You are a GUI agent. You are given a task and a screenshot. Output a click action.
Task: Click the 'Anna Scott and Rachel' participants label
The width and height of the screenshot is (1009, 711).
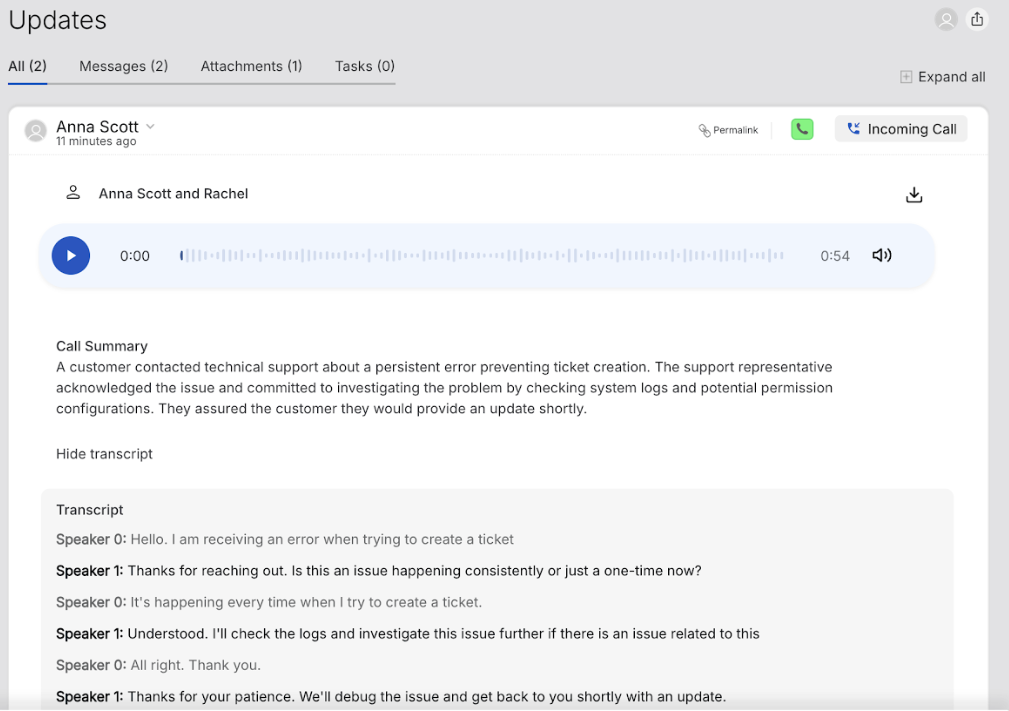[x=173, y=194]
